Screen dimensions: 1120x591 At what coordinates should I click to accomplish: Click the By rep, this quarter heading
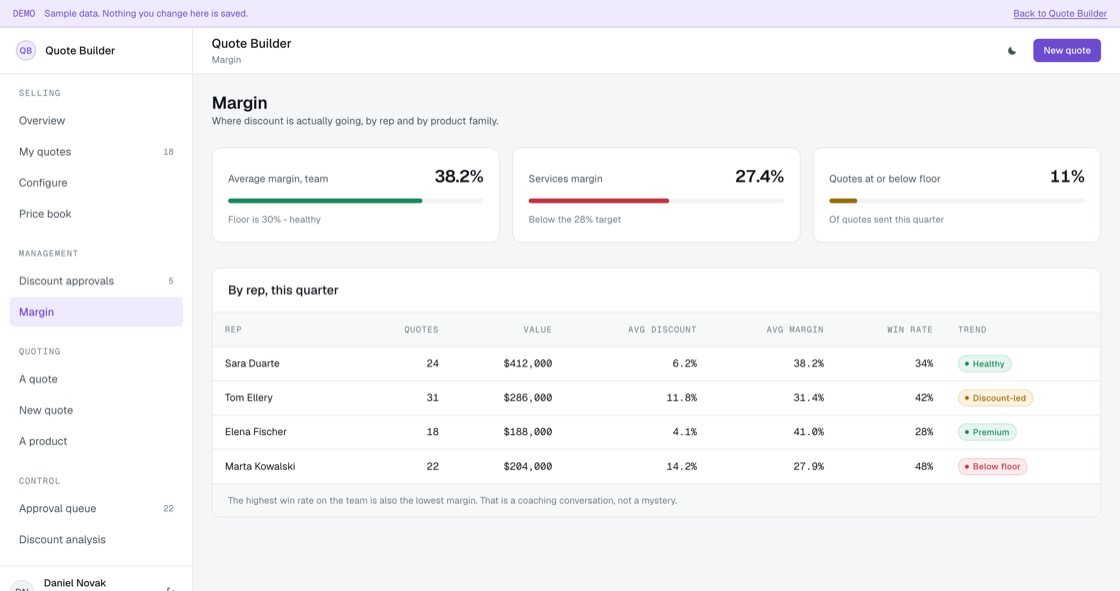[x=283, y=290]
